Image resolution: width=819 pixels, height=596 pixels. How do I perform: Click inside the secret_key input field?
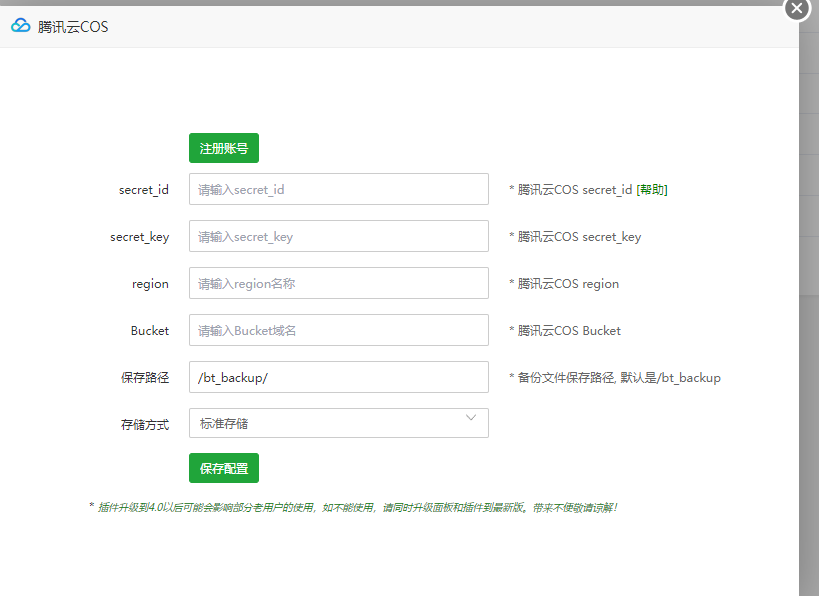[338, 236]
